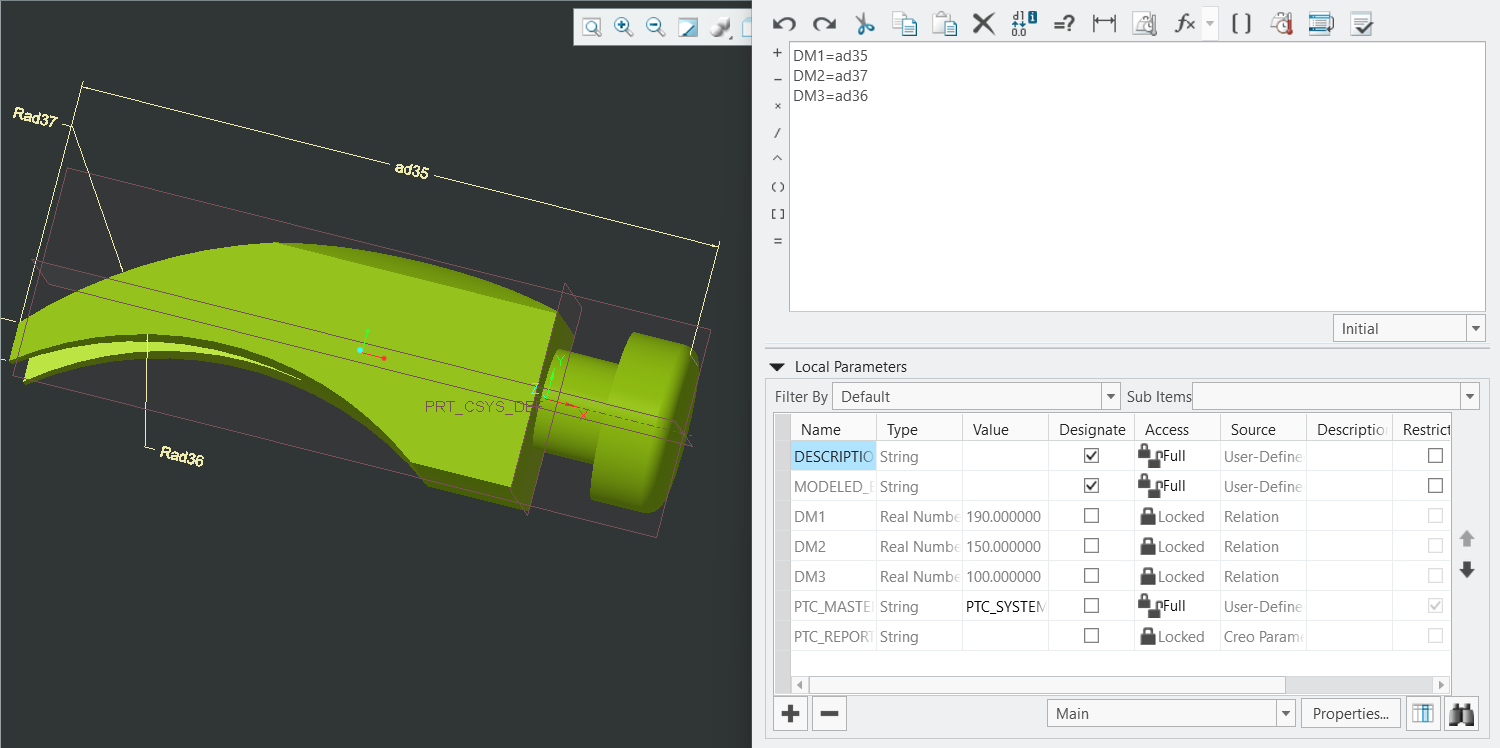Add a new parameter with plus button

790,714
